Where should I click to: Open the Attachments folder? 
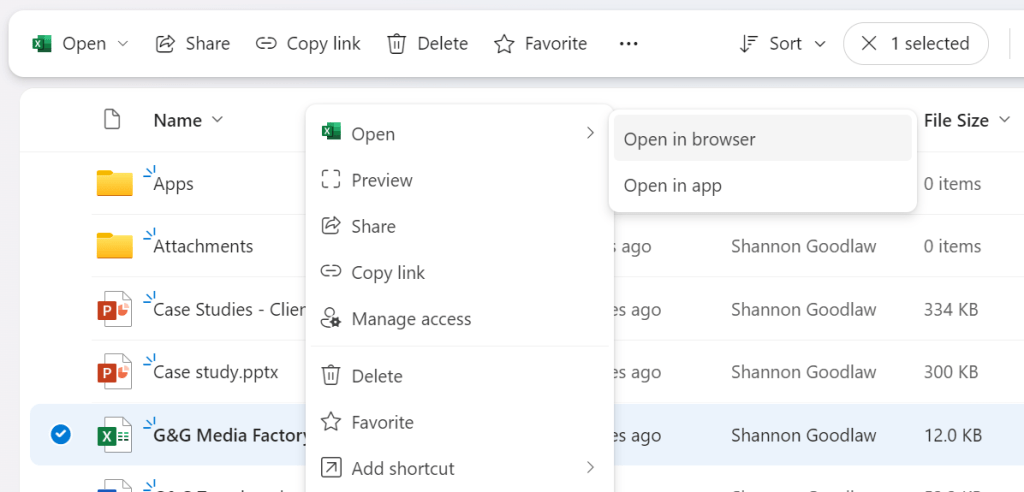[203, 246]
